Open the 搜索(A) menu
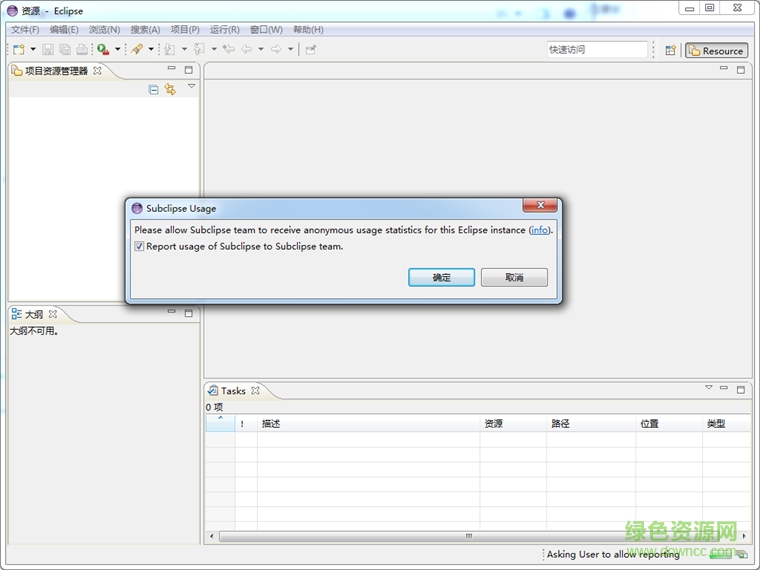Image resolution: width=760 pixels, height=570 pixels. pyautogui.click(x=145, y=30)
